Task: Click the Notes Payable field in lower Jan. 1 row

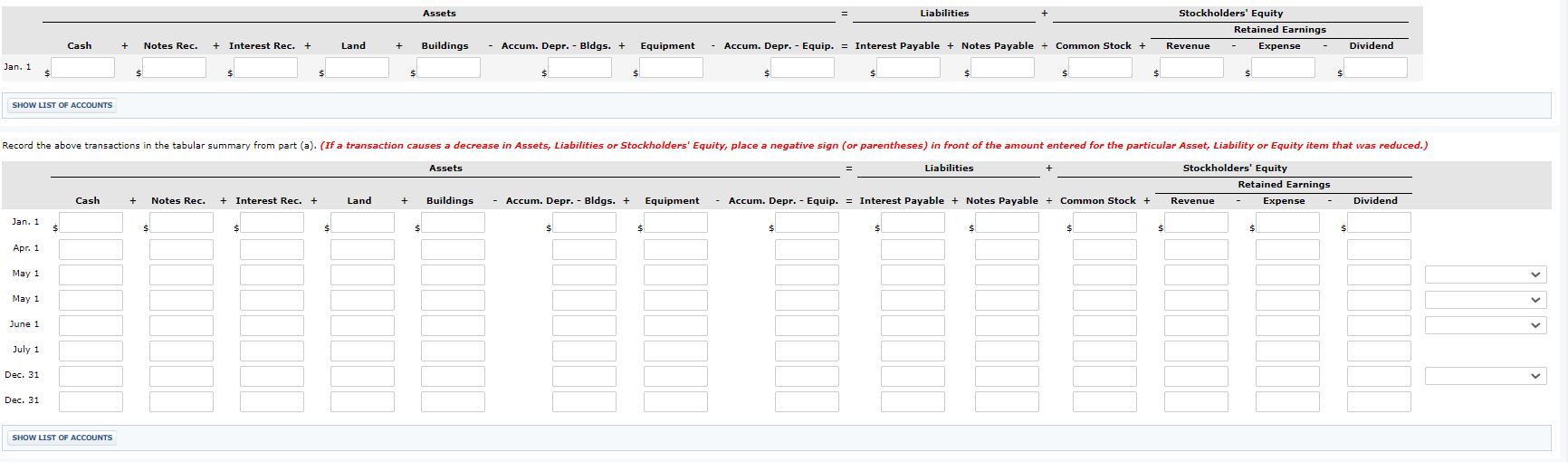Action: 1007,223
